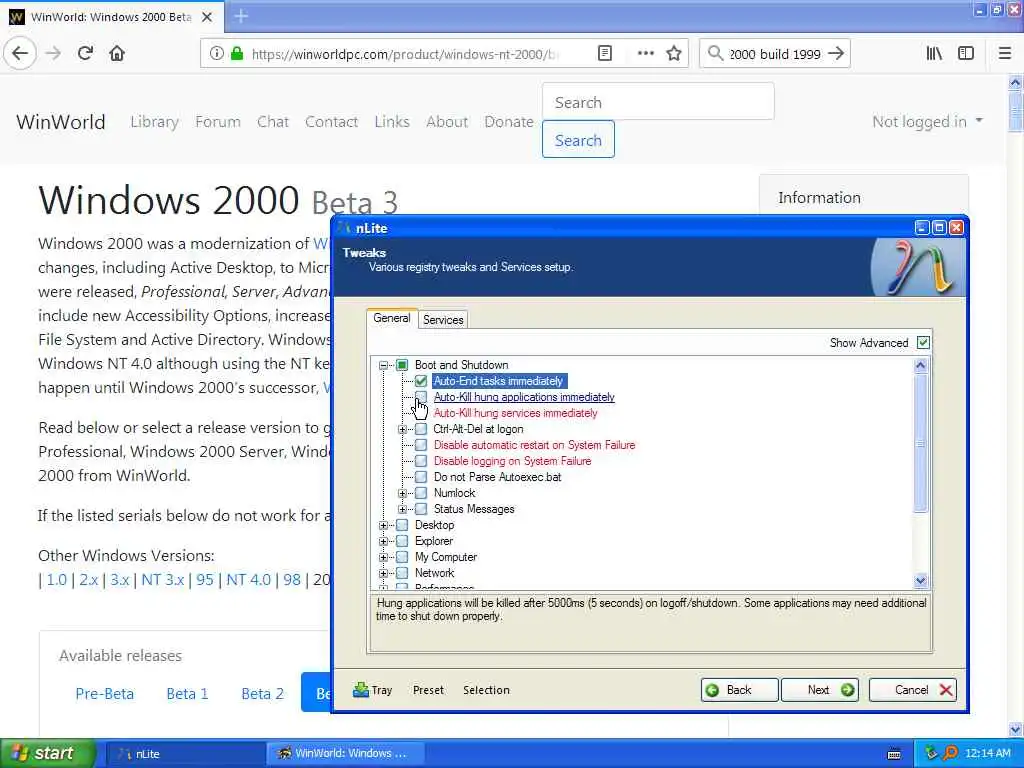Toggle the browser sidebar icon
The image size is (1024, 768).
966,54
